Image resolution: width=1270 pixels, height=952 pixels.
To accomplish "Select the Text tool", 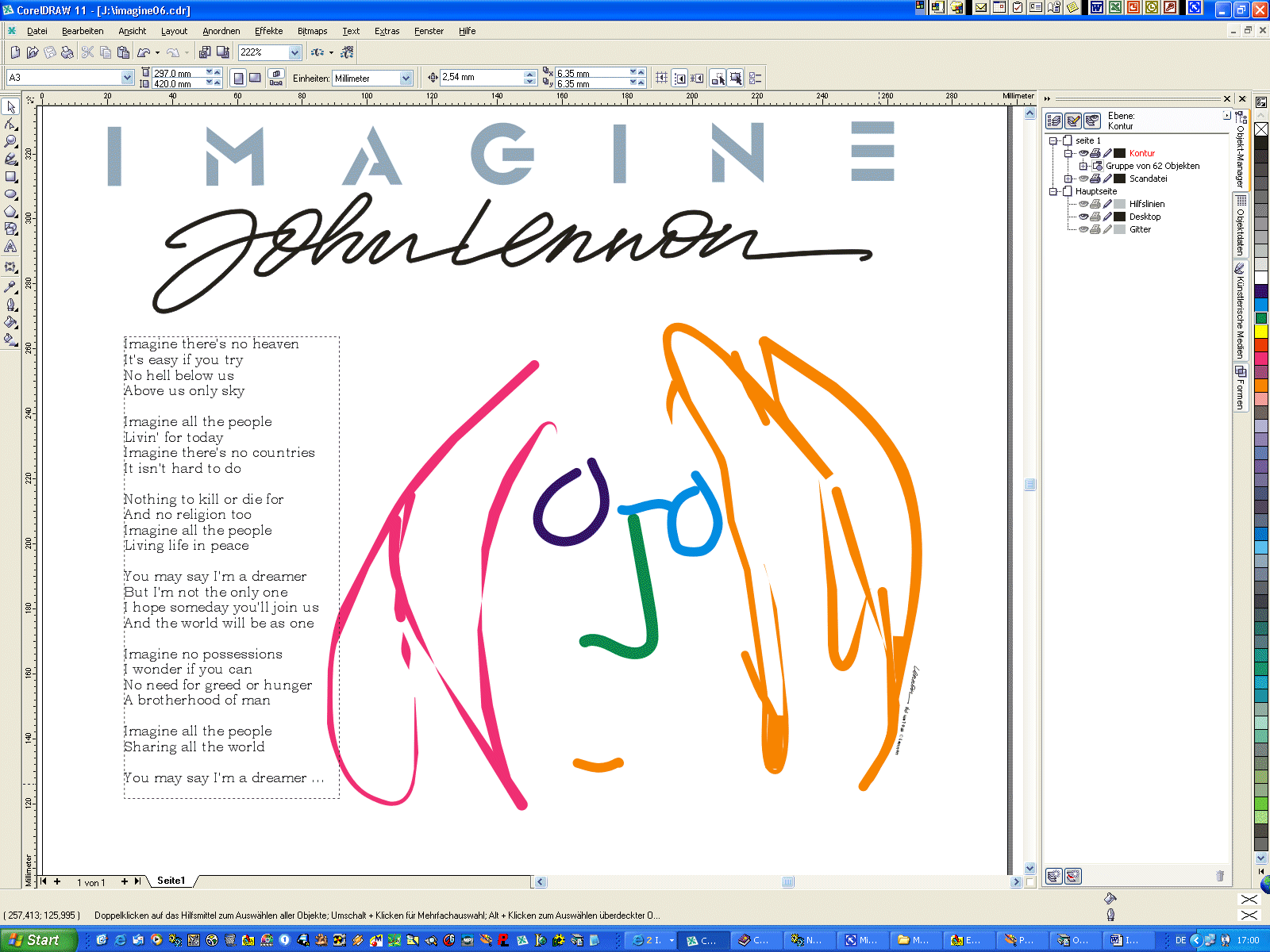I will tap(11, 247).
